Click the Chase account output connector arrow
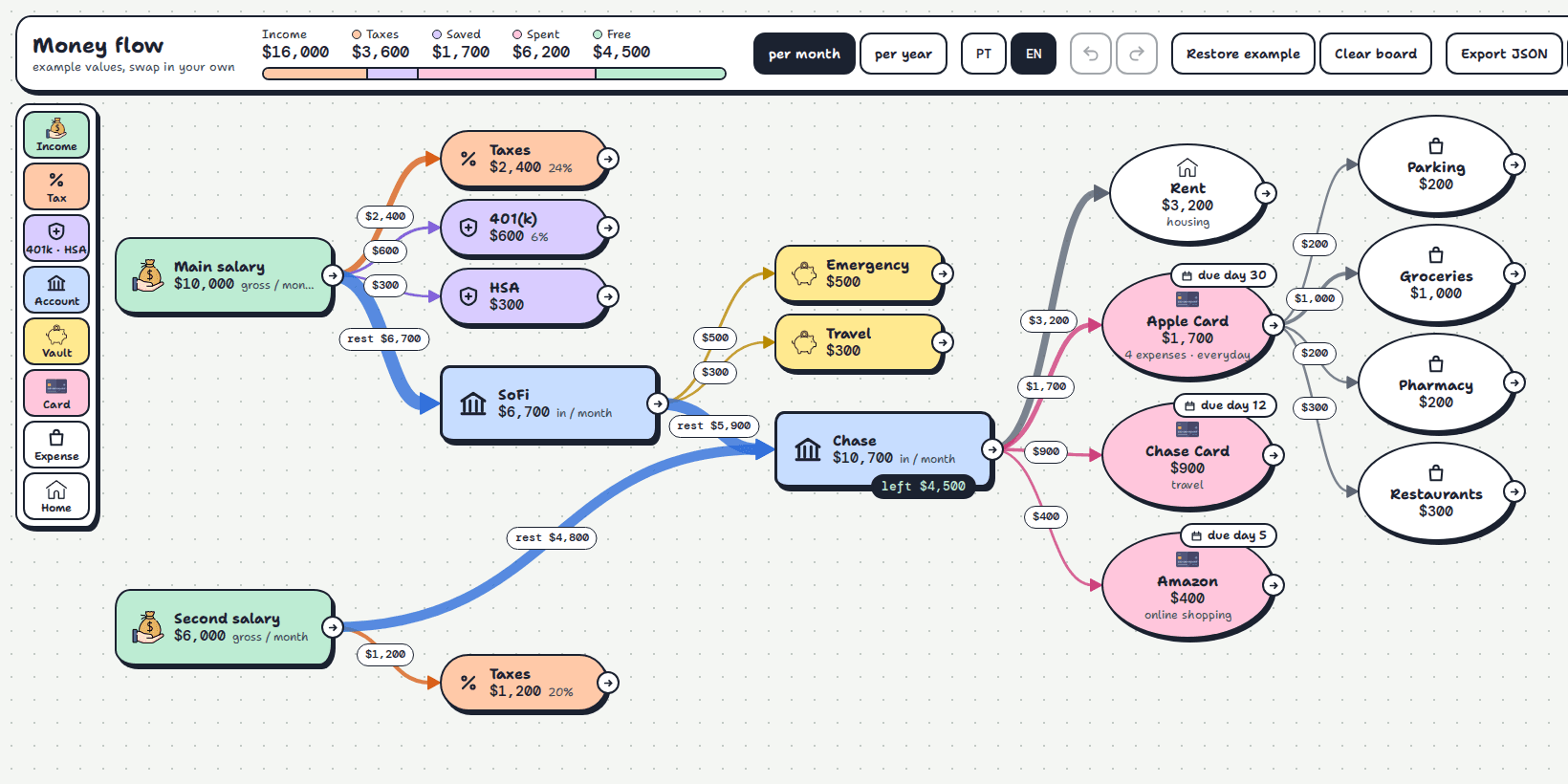The height and width of the screenshot is (784, 1568). tap(992, 449)
